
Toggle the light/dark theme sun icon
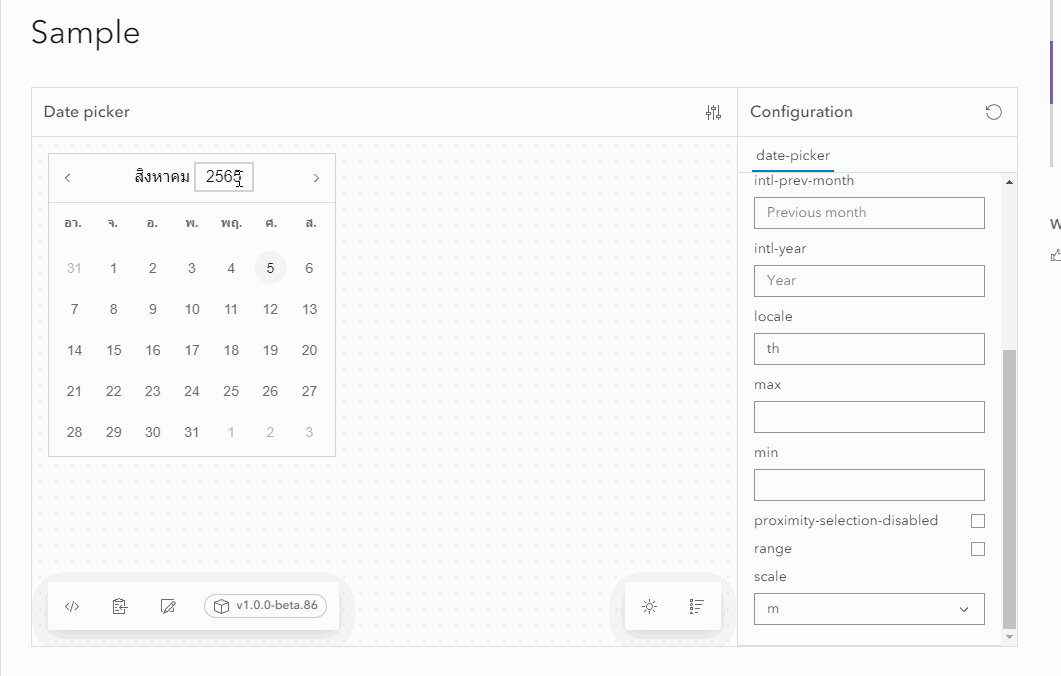(649, 606)
